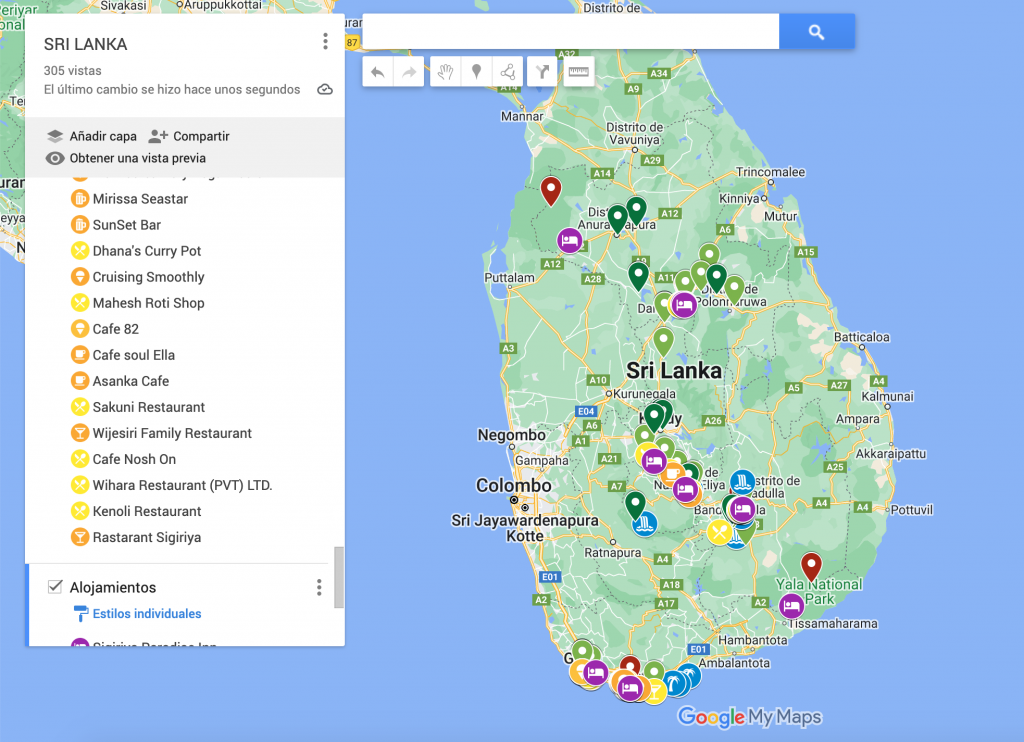Select Cafe soul Ella list entry
This screenshot has width=1024, height=742.
click(133, 355)
